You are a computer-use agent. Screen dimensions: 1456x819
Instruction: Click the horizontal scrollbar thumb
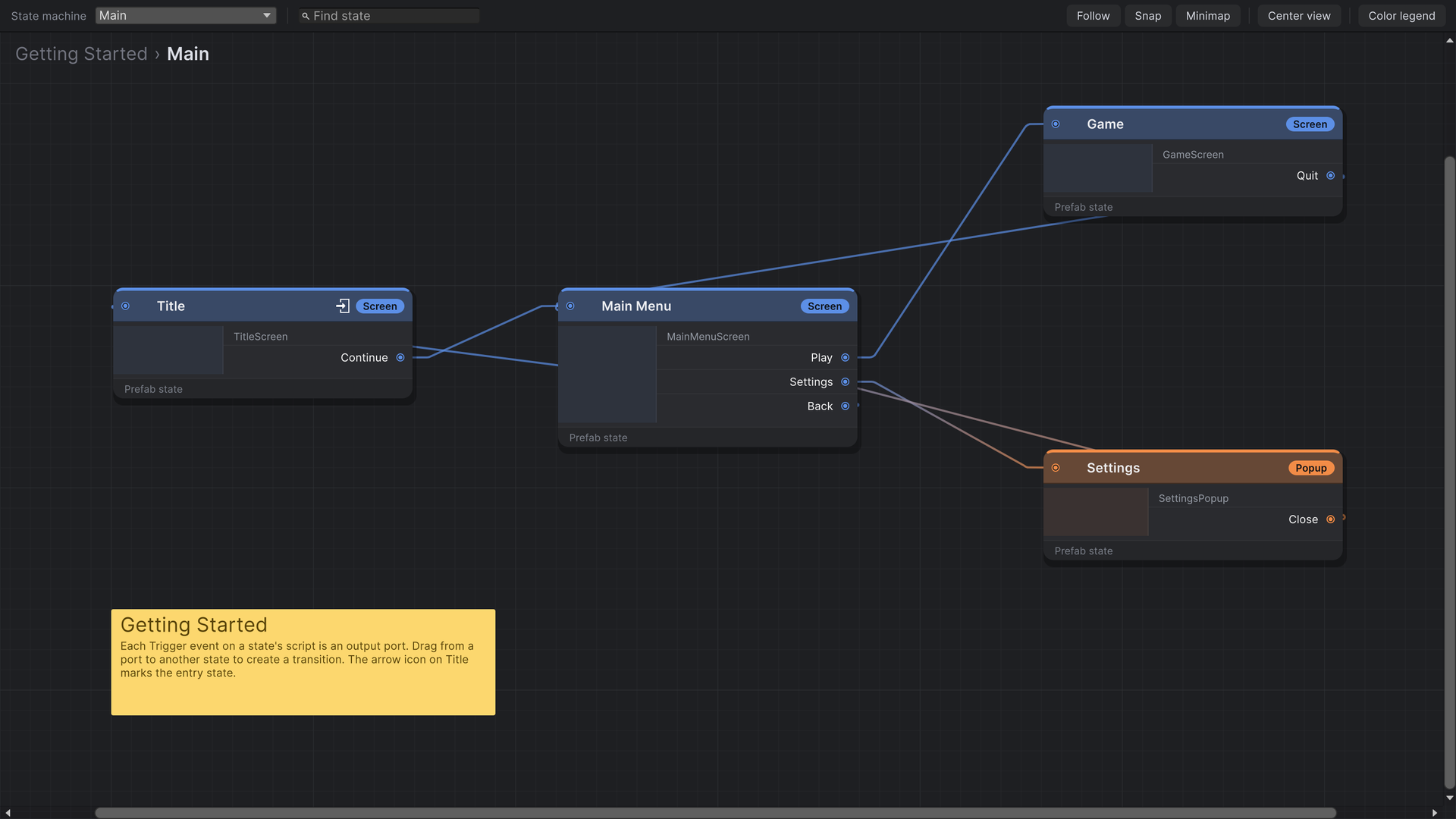point(715,813)
